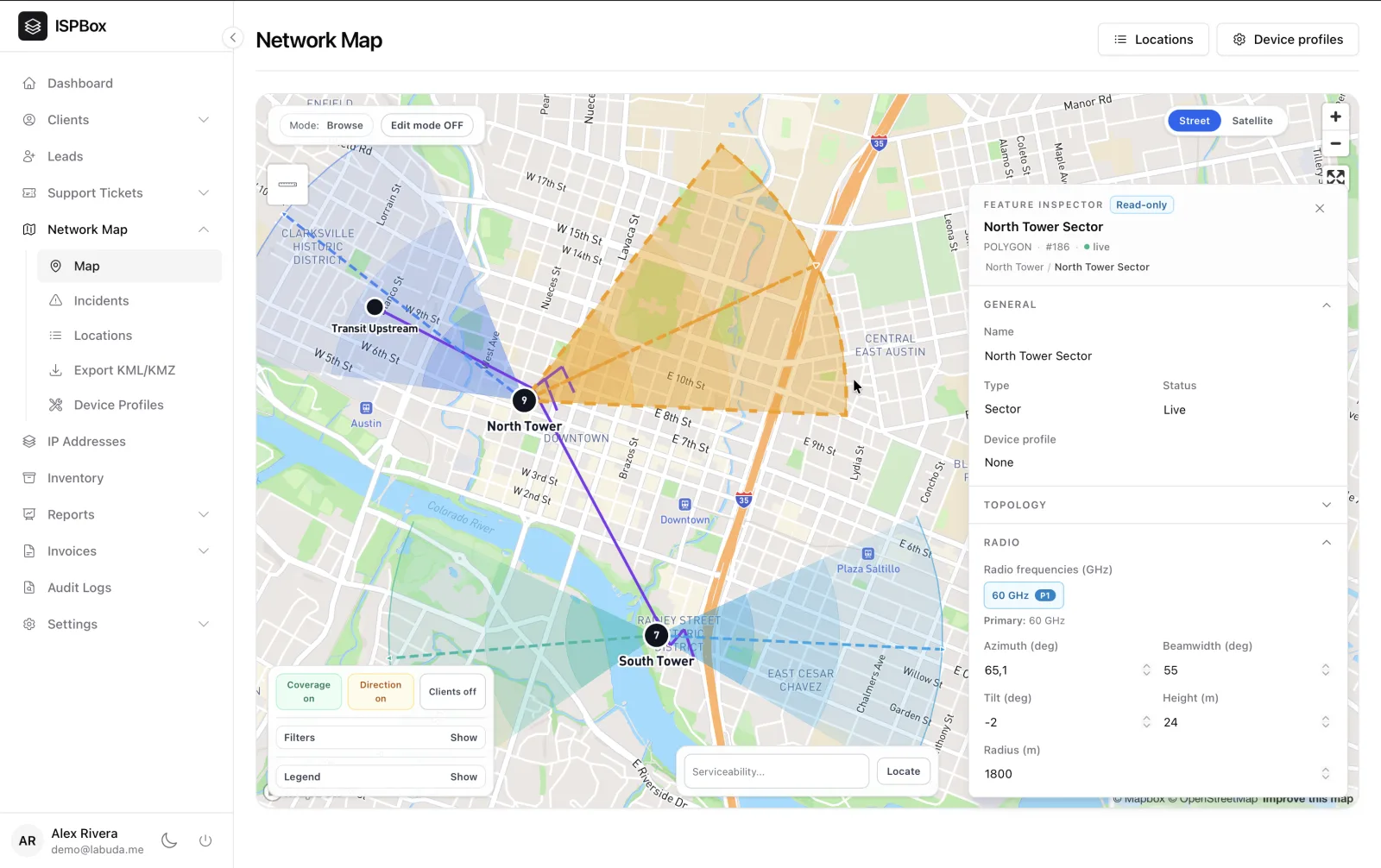Switch map style to Satellite

[1252, 121]
